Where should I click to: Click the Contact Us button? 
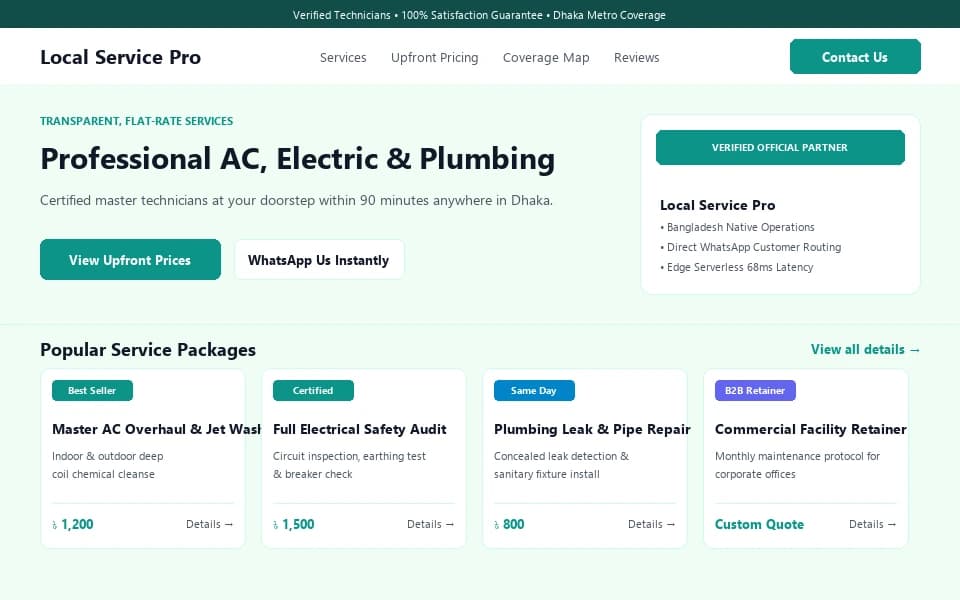pyautogui.click(x=855, y=57)
